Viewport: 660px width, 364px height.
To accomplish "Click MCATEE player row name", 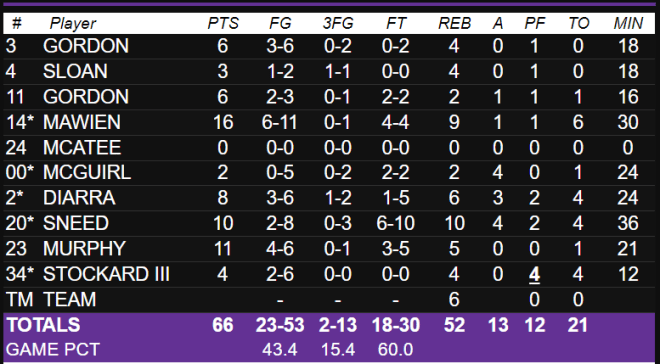I will (x=82, y=147).
